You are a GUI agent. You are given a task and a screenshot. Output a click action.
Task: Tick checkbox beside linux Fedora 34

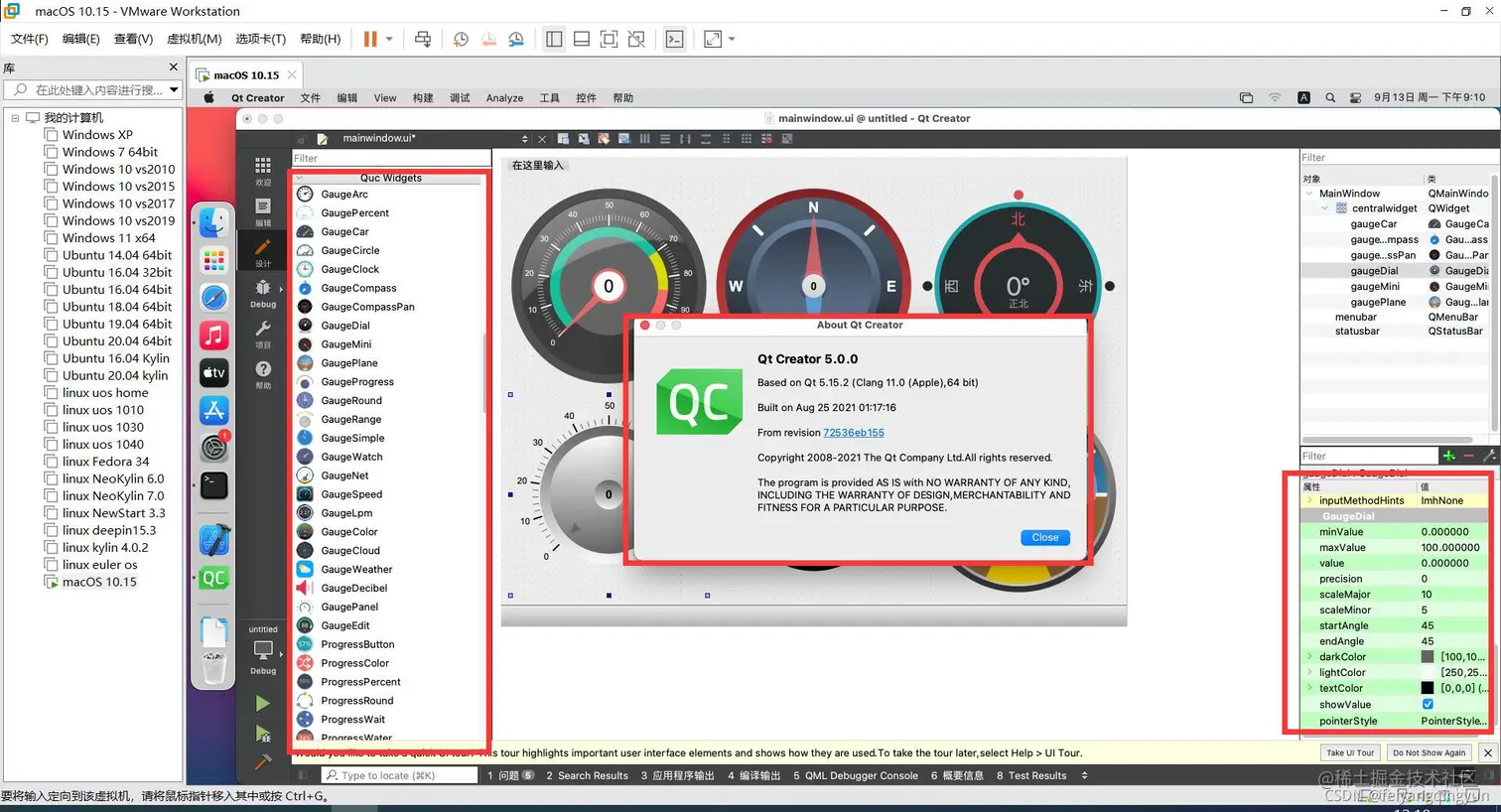(51, 462)
